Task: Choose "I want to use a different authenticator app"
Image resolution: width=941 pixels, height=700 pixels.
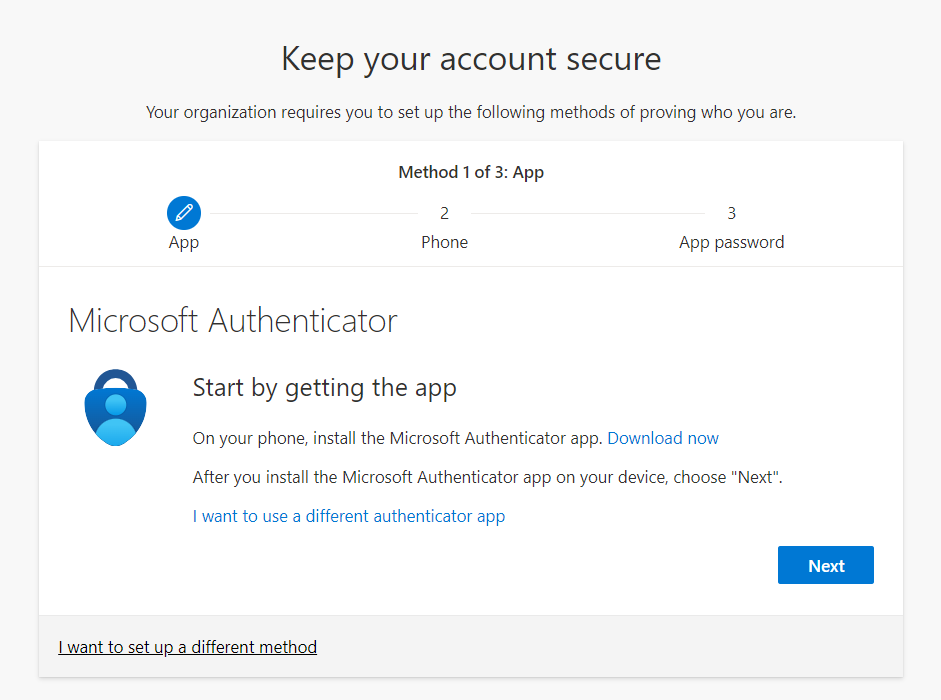Action: (x=349, y=516)
